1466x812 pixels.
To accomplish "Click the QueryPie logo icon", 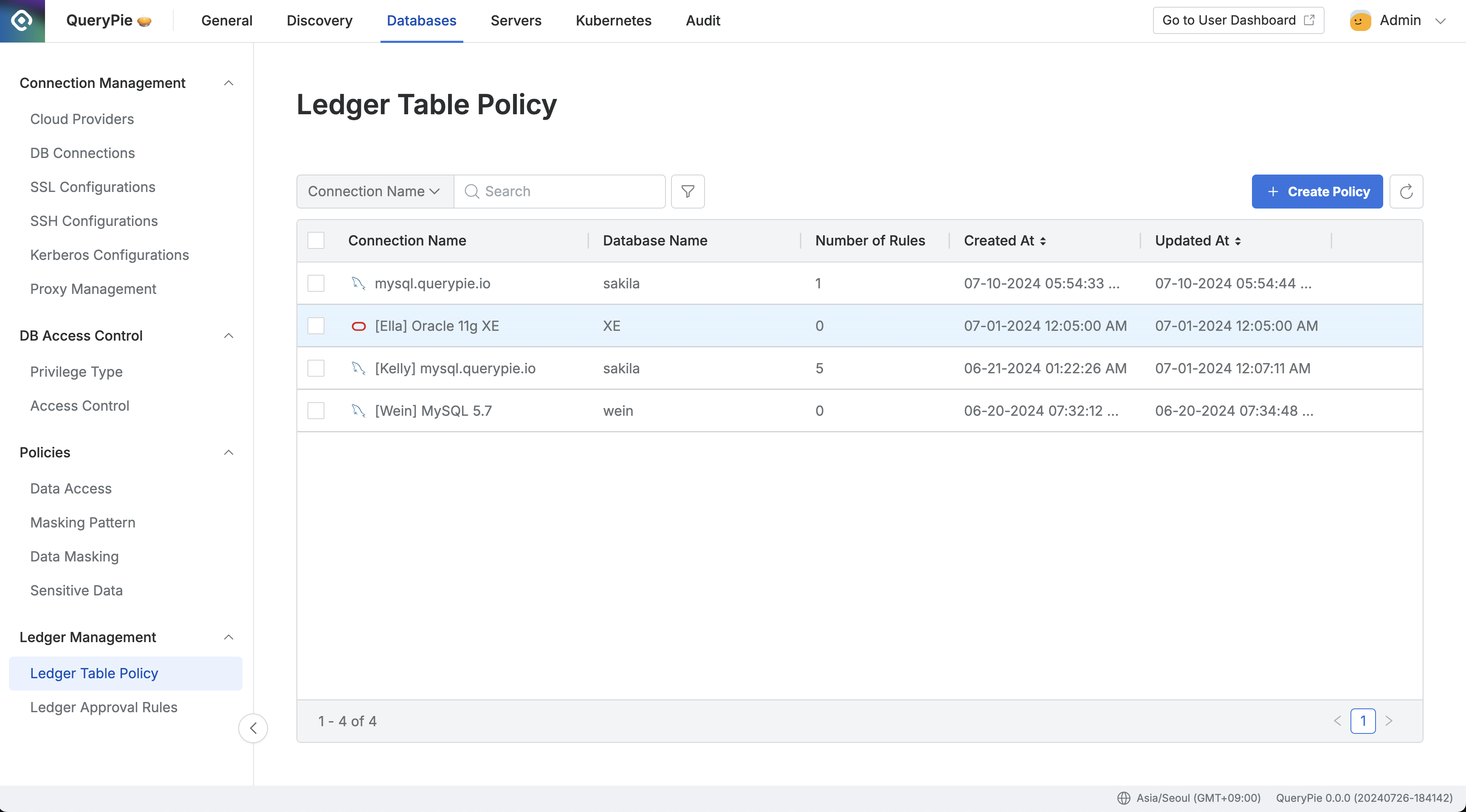I will pos(22,21).
